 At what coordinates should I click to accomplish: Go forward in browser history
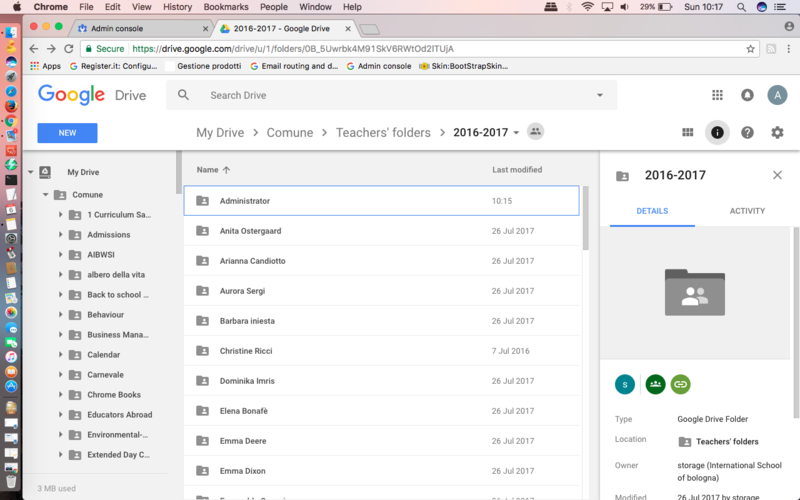click(x=51, y=49)
